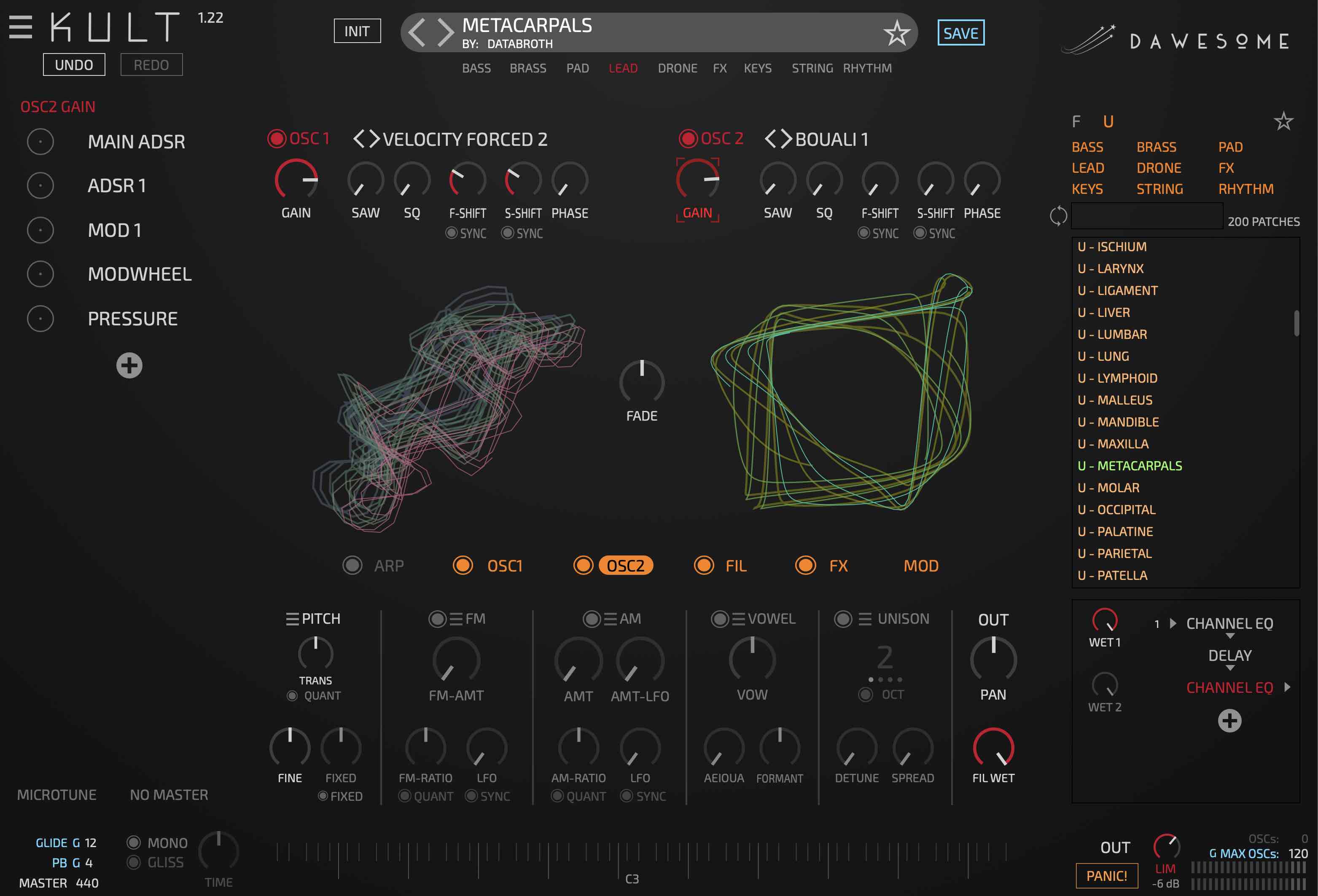Expand first CHANNEL EQ effect slot arrow
The image size is (1318, 896).
click(1173, 623)
